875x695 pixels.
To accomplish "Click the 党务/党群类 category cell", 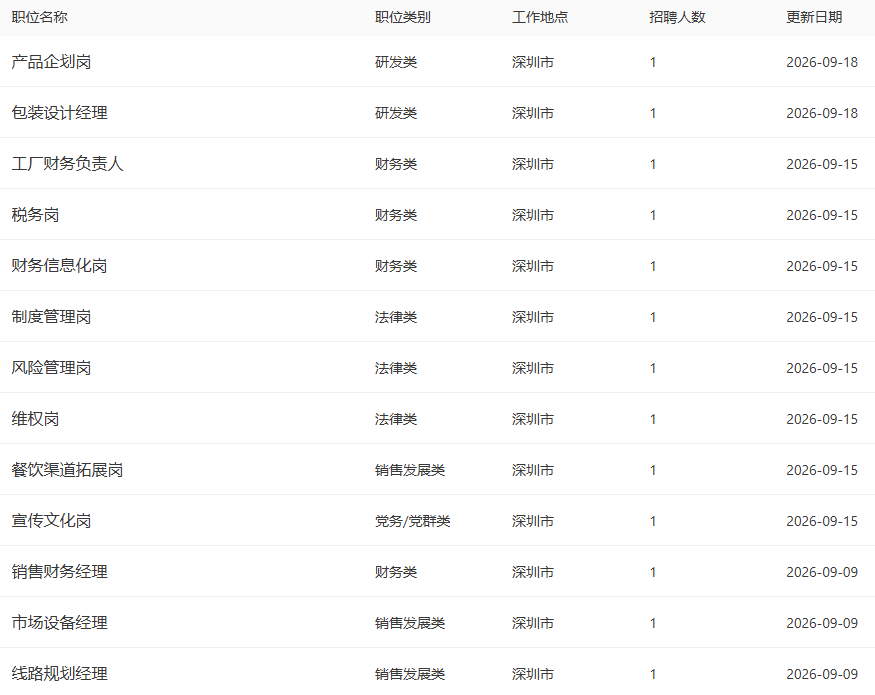I will pyautogui.click(x=413, y=521).
